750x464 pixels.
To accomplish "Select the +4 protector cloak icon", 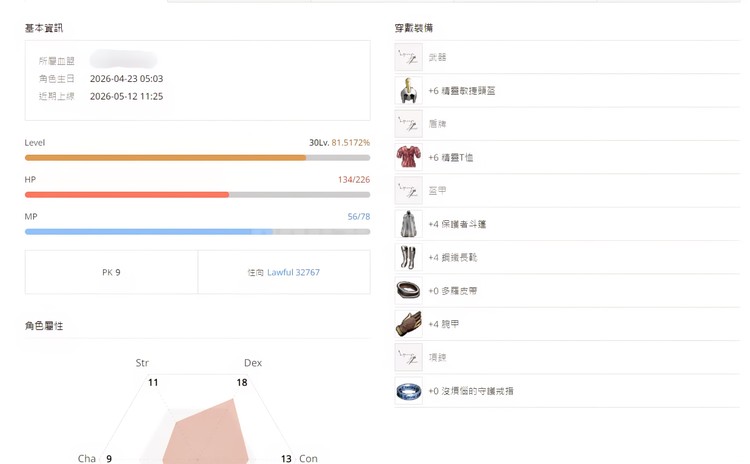I will (x=408, y=224).
